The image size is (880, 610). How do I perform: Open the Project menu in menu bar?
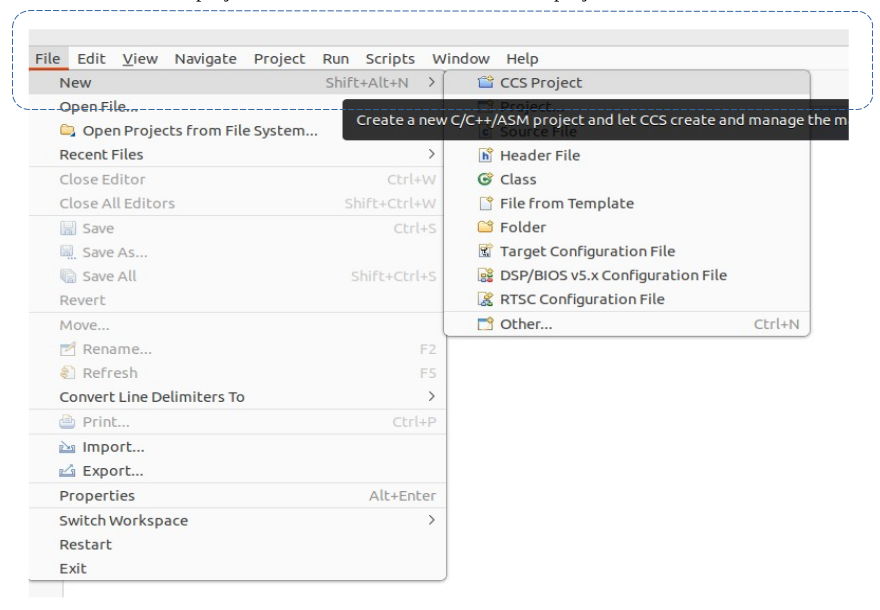pyautogui.click(x=279, y=59)
